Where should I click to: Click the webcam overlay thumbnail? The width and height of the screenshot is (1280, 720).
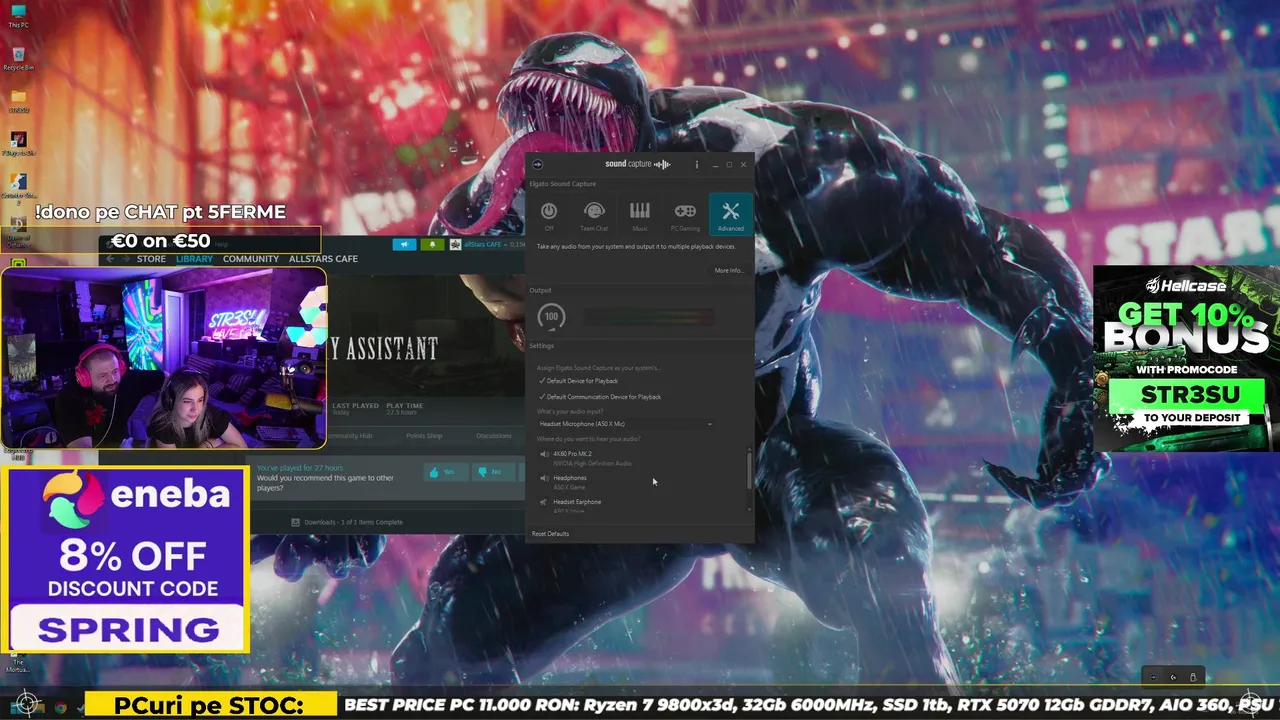point(164,358)
